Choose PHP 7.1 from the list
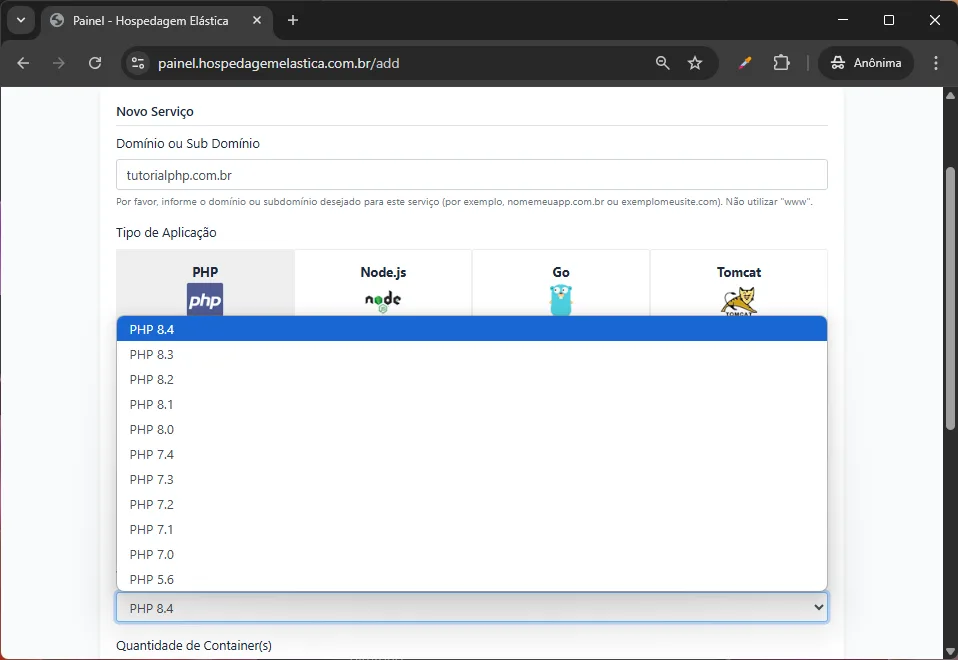This screenshot has height=660, width=958. click(472, 530)
